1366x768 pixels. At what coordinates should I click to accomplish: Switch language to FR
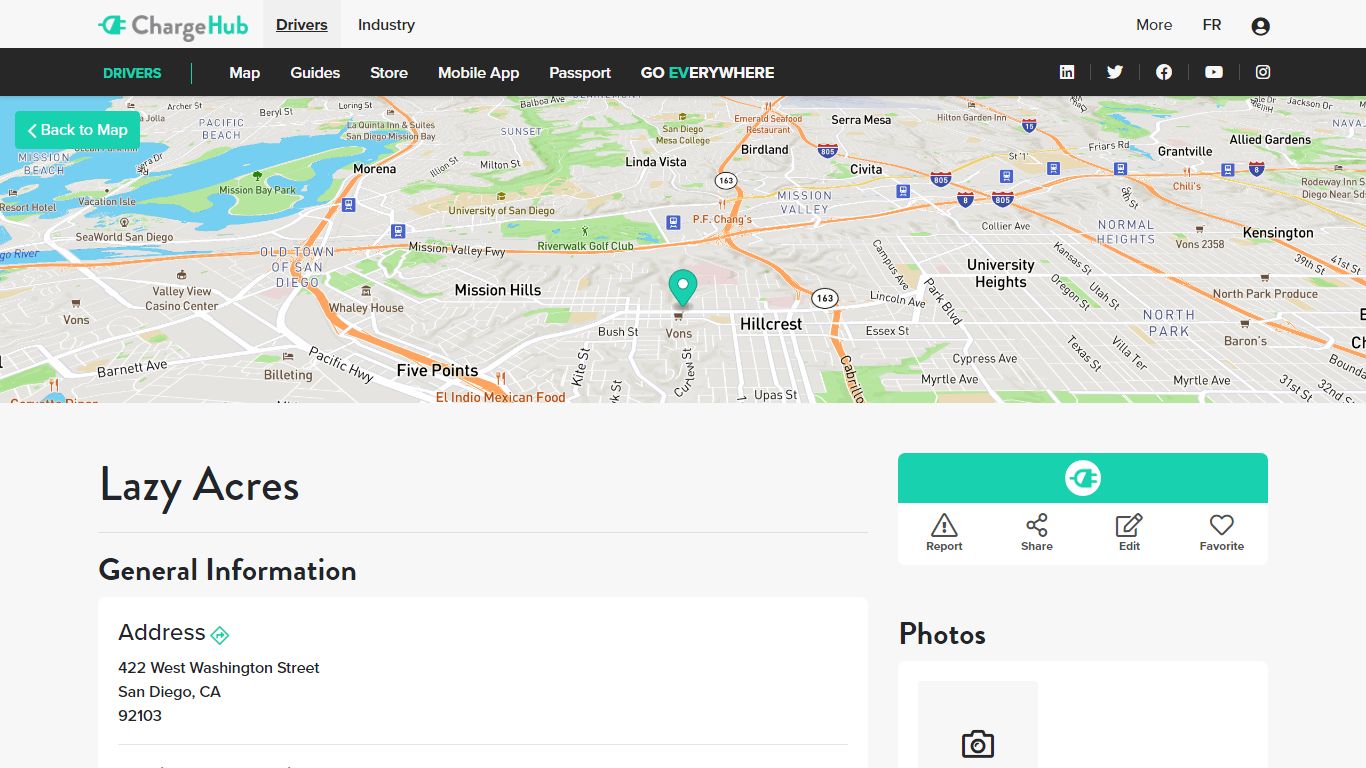1212,25
